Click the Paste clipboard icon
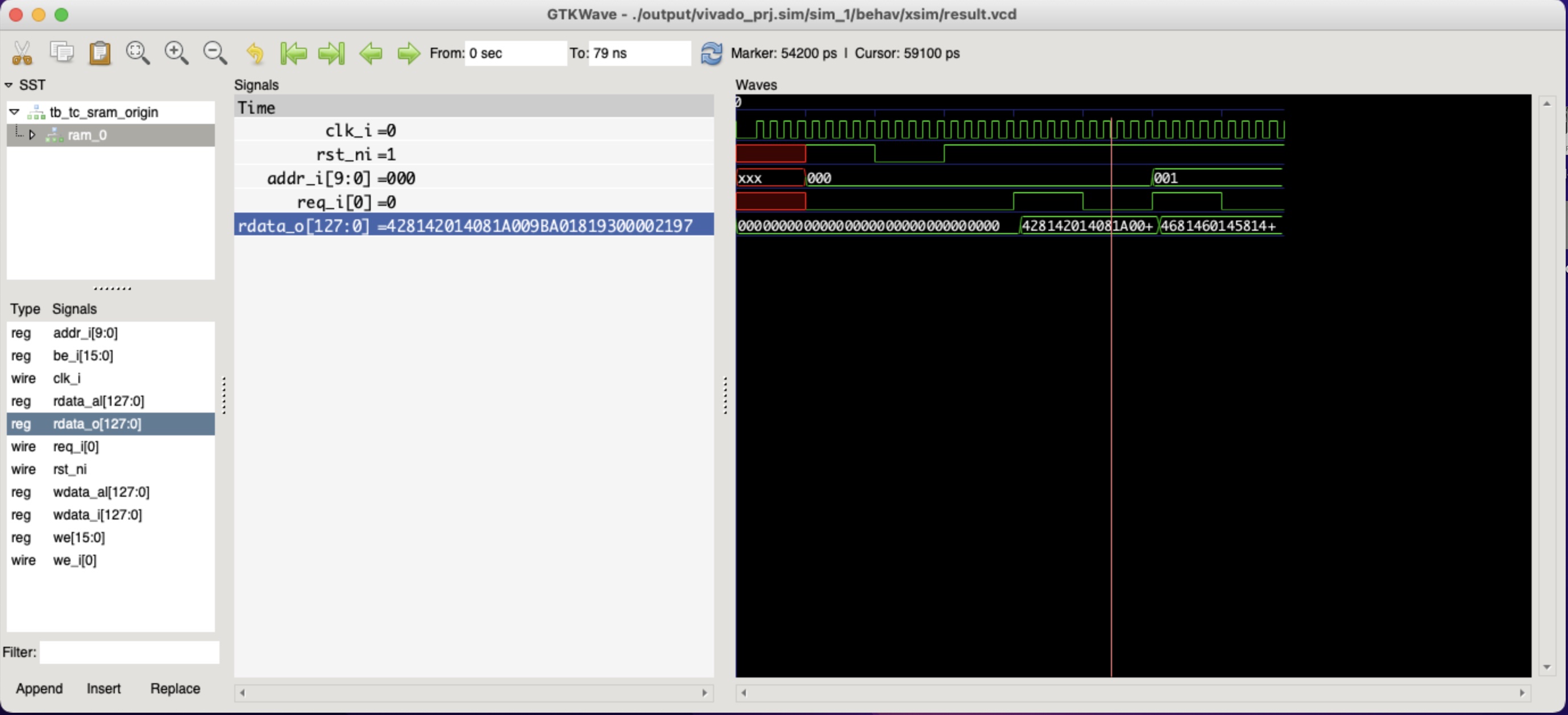Viewport: 1568px width, 715px height. click(x=100, y=53)
